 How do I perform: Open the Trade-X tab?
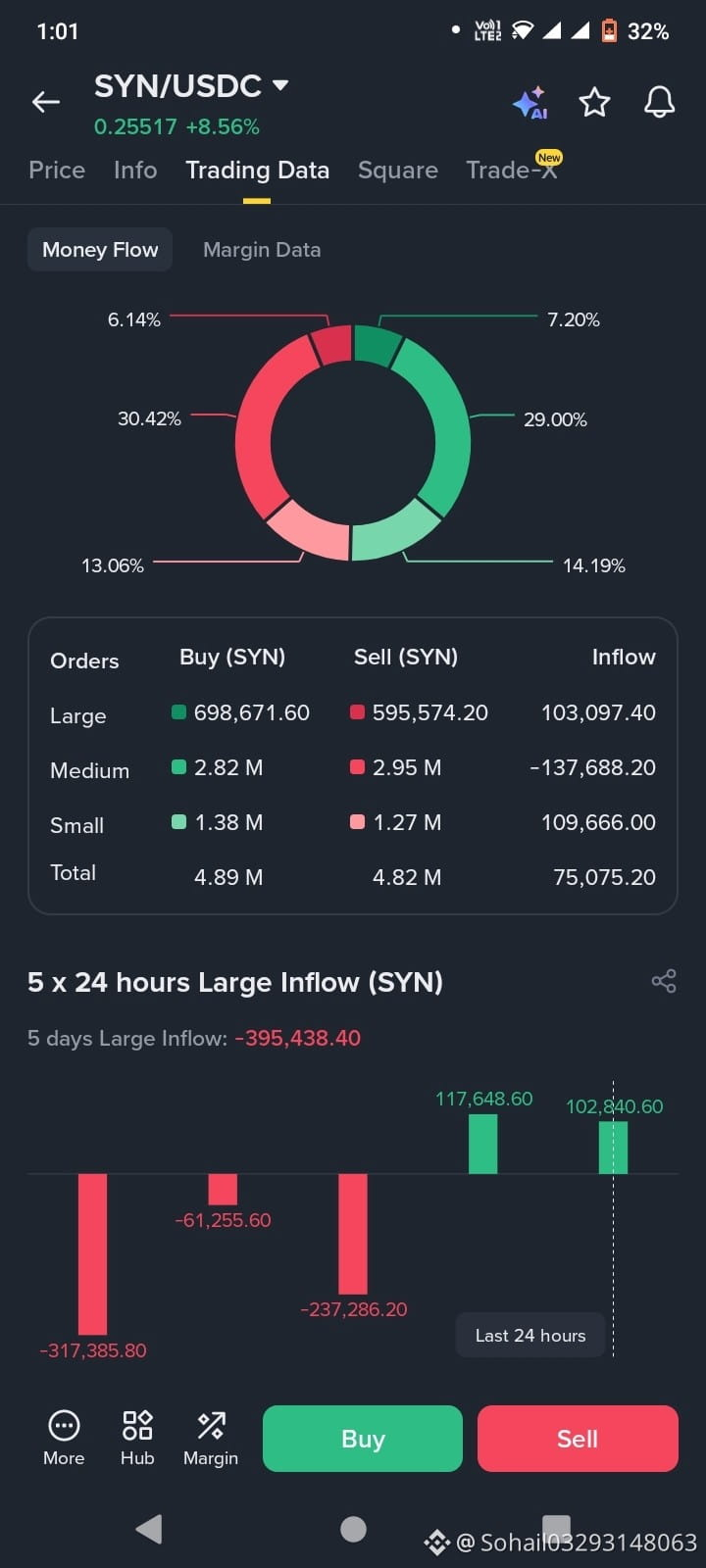coord(512,170)
